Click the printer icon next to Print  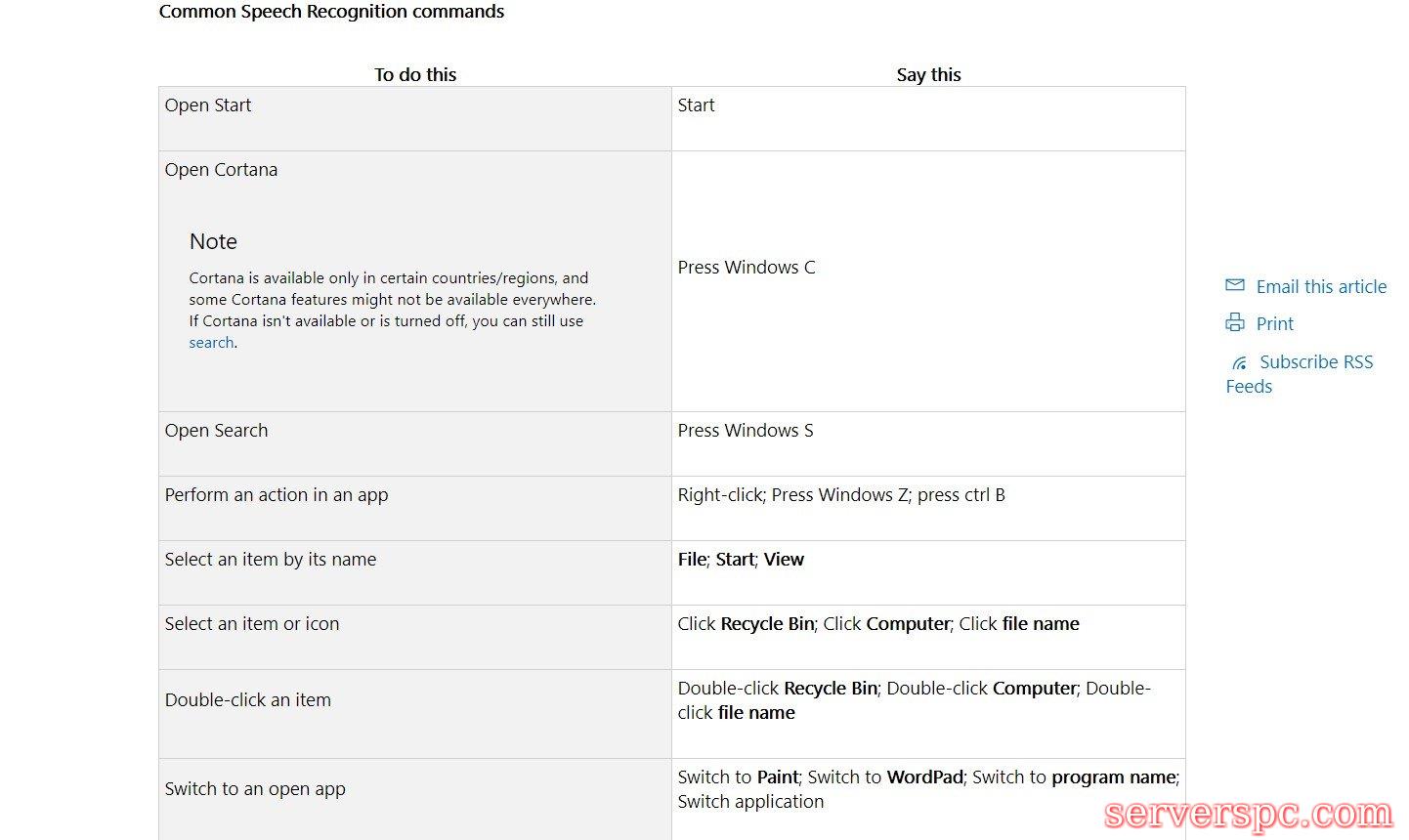[x=1235, y=322]
